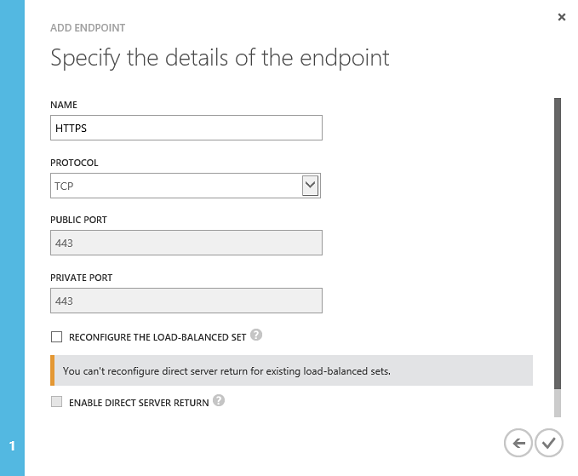The image size is (578, 476).
Task: Click the Name field containing HTTPS
Action: click(x=186, y=128)
